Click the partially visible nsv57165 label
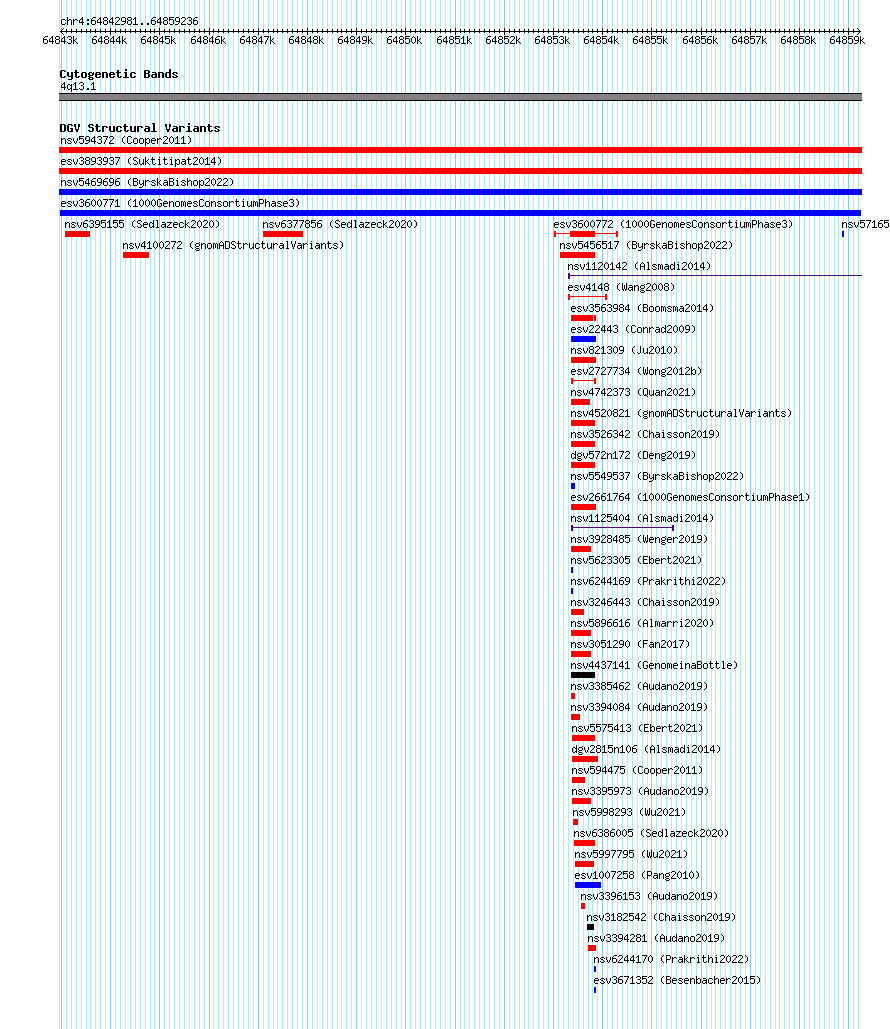The height and width of the screenshot is (1029, 890). (x=865, y=224)
